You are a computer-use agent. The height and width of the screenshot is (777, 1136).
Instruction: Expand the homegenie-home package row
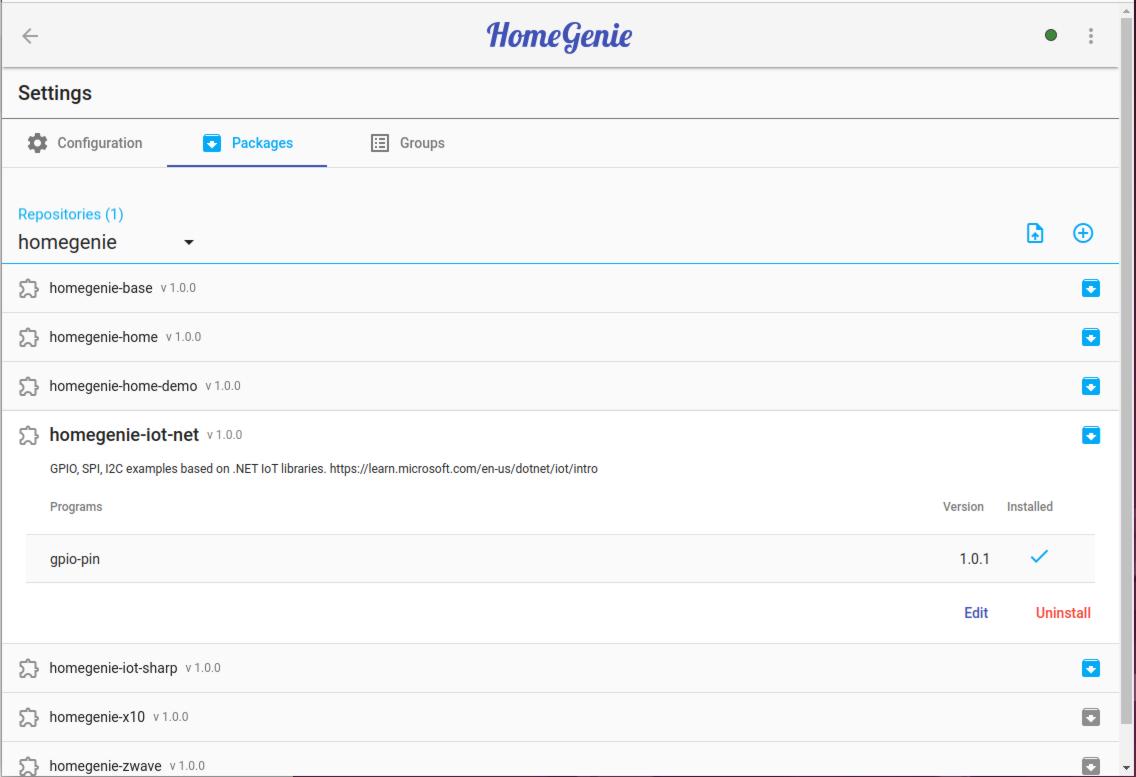pos(560,337)
